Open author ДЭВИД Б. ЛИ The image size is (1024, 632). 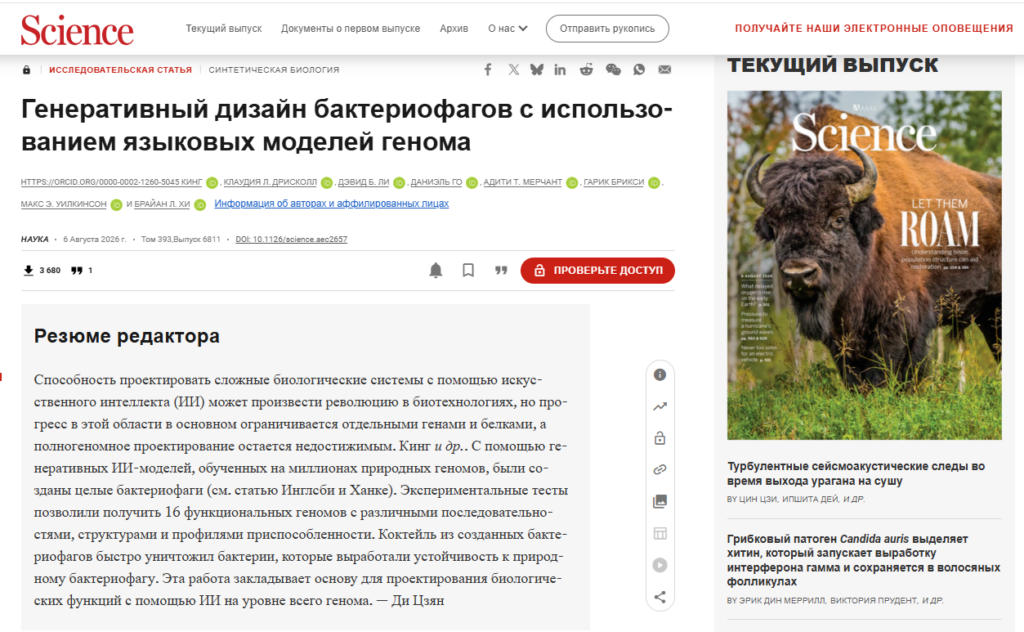(363, 182)
